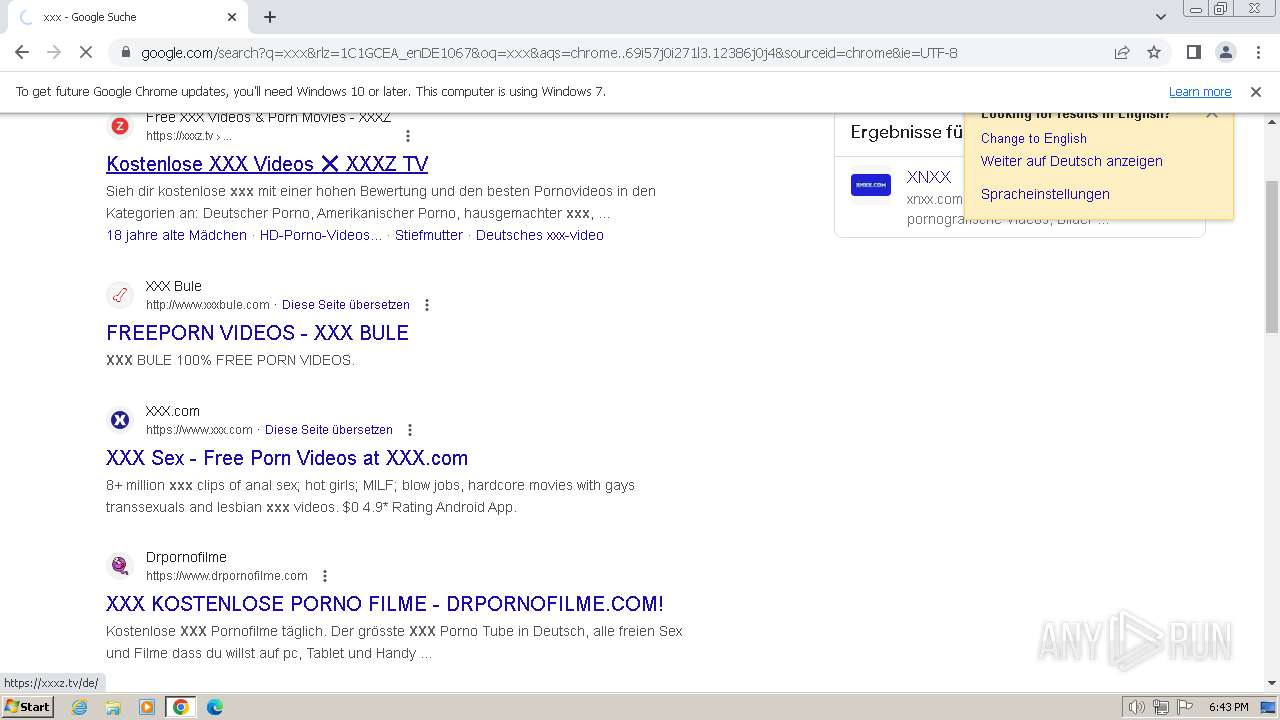Open Windows Explorer from taskbar
1280x720 pixels.
click(113, 707)
